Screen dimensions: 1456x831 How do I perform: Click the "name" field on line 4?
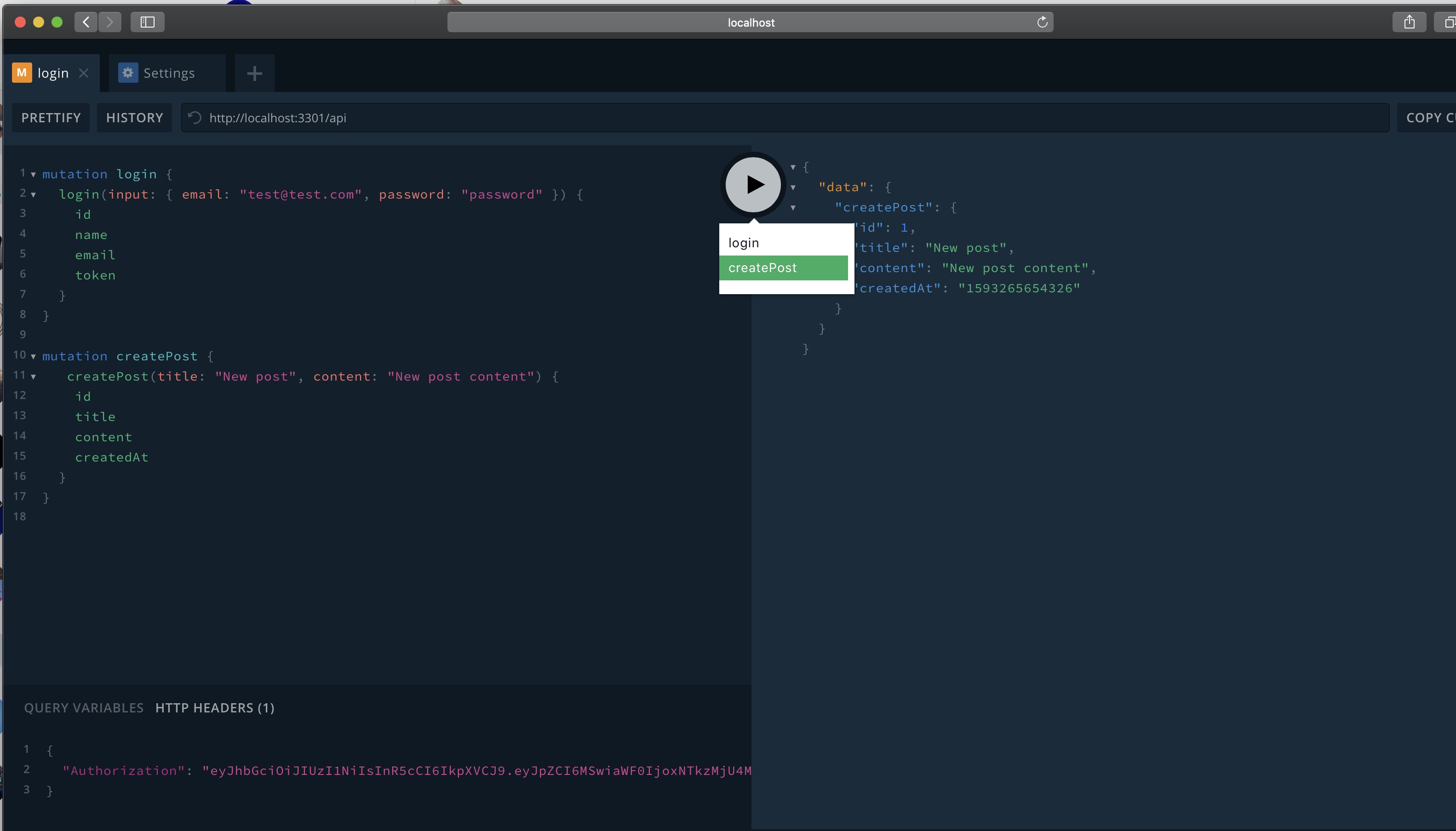pyautogui.click(x=92, y=234)
